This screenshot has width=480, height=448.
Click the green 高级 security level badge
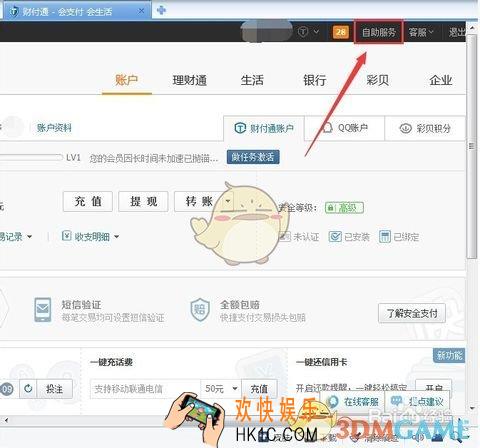click(344, 208)
